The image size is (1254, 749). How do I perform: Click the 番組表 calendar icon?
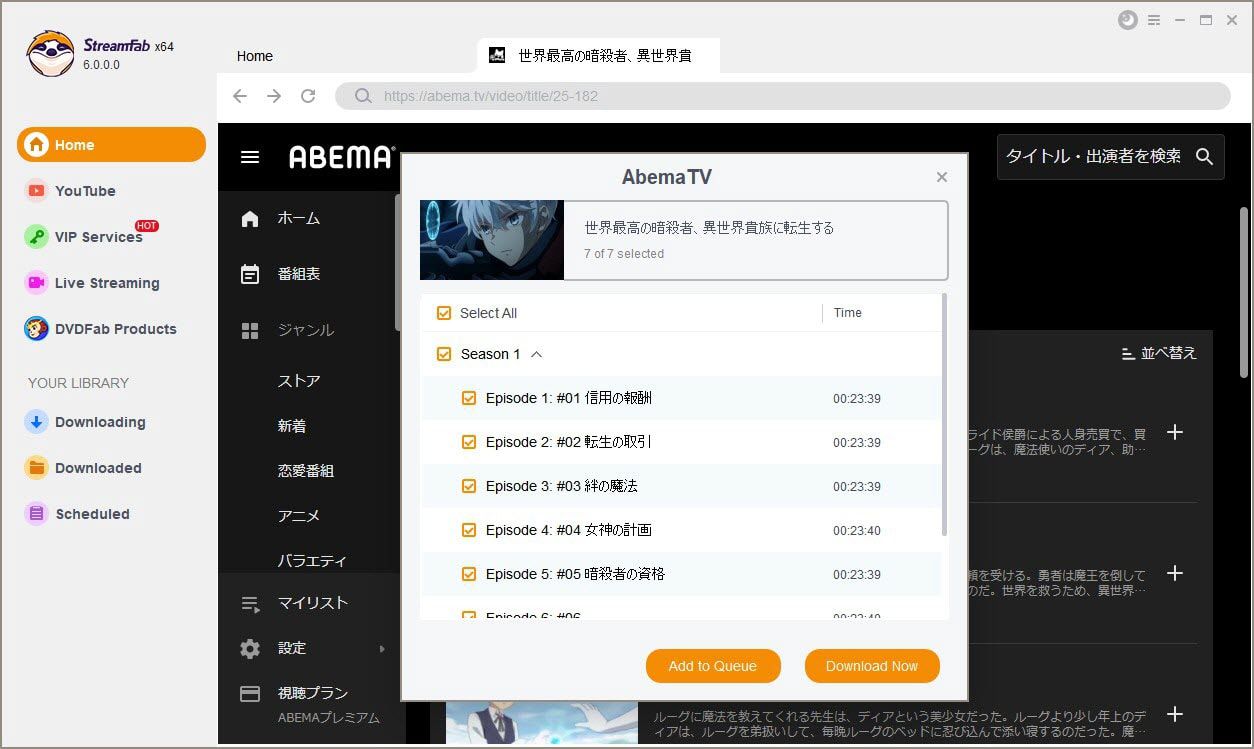click(250, 274)
